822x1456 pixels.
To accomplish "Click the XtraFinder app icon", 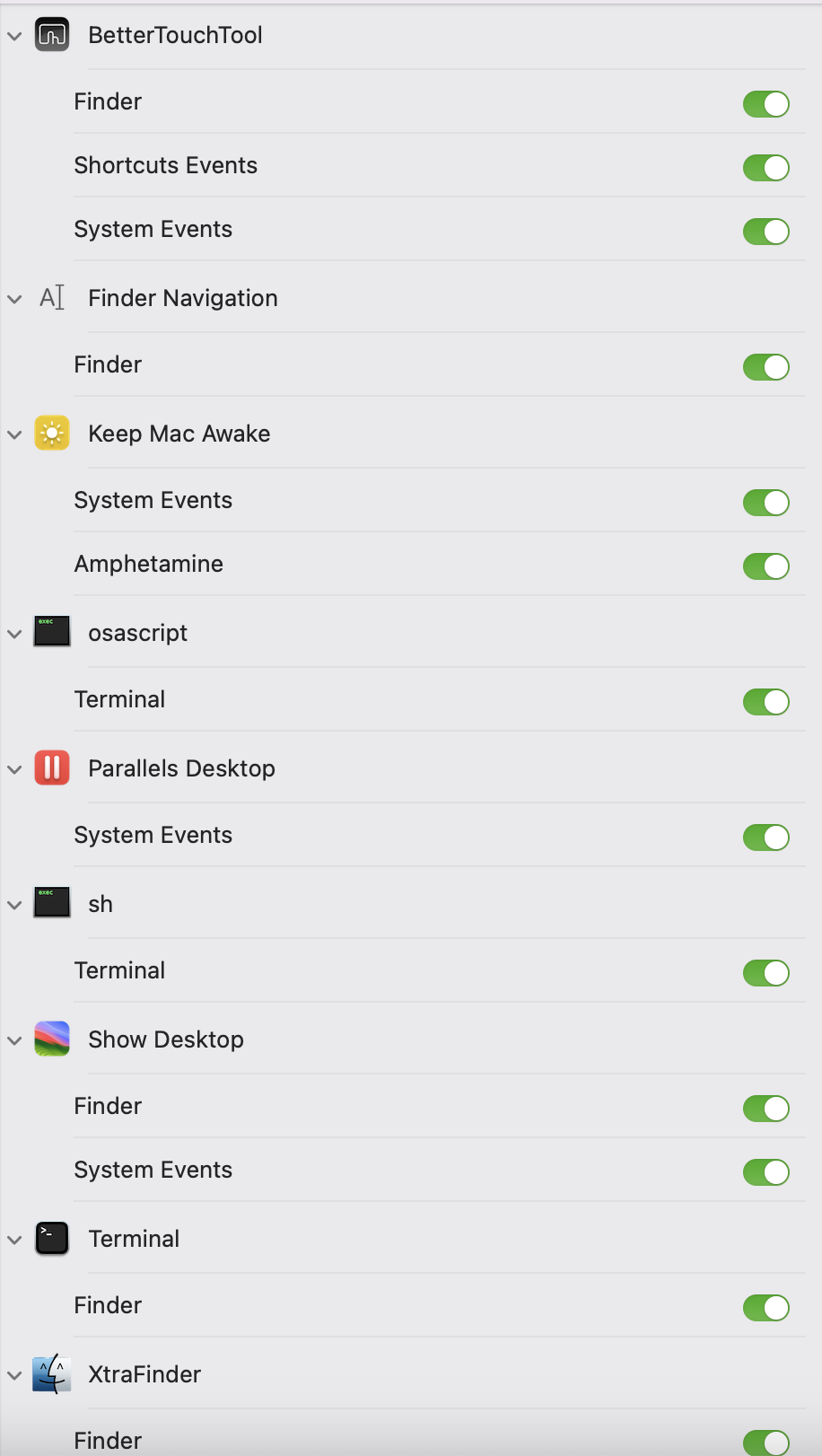I will [52, 1374].
